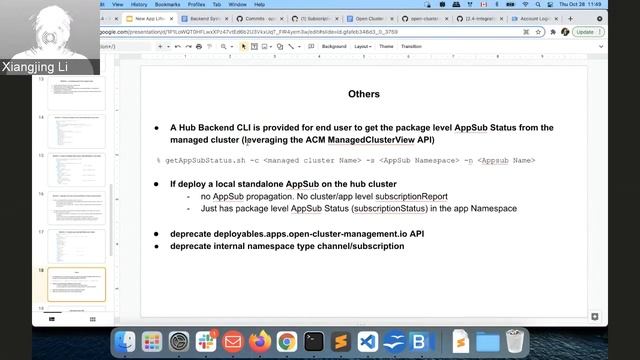Open Sublime Text from the dock
The width and height of the screenshot is (640, 360).
click(x=341, y=341)
